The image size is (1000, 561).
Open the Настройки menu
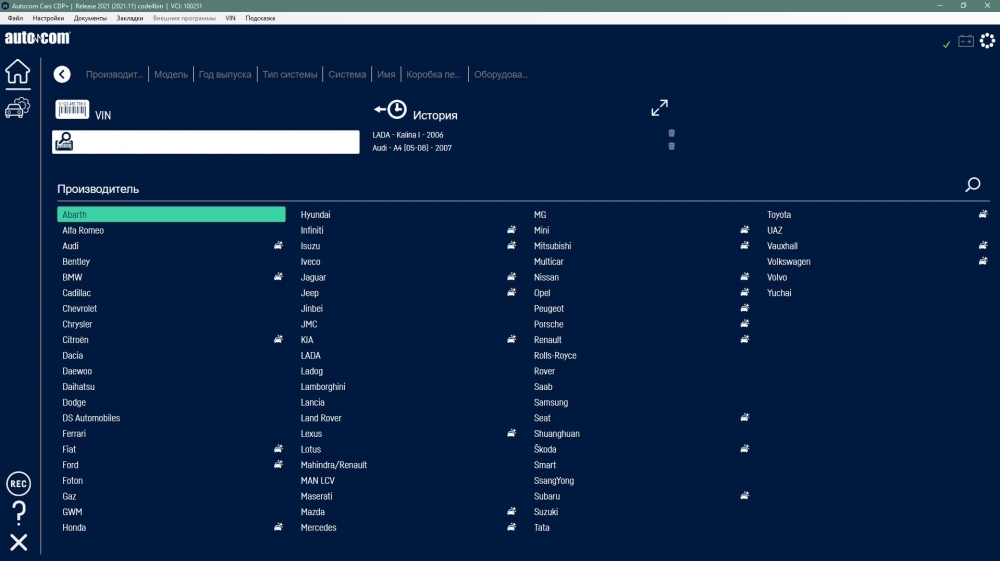pyautogui.click(x=48, y=18)
